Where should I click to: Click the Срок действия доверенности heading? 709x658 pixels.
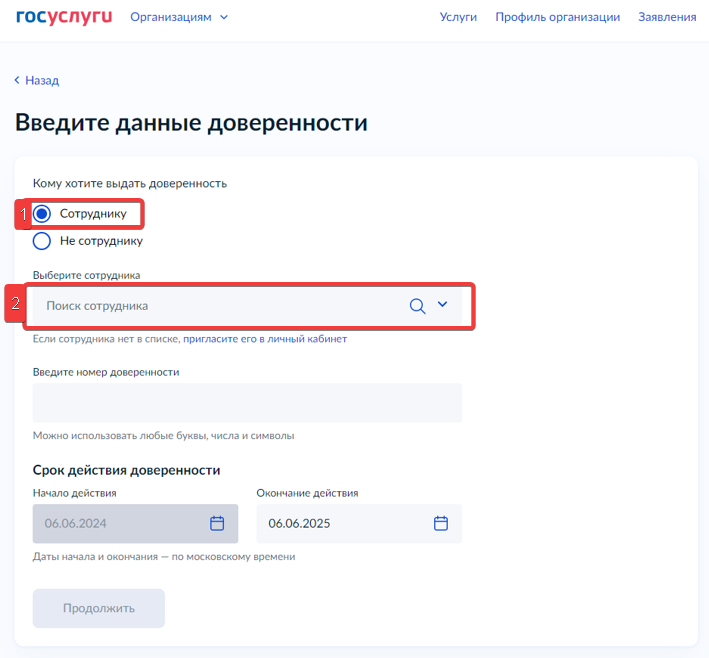pyautogui.click(x=127, y=470)
